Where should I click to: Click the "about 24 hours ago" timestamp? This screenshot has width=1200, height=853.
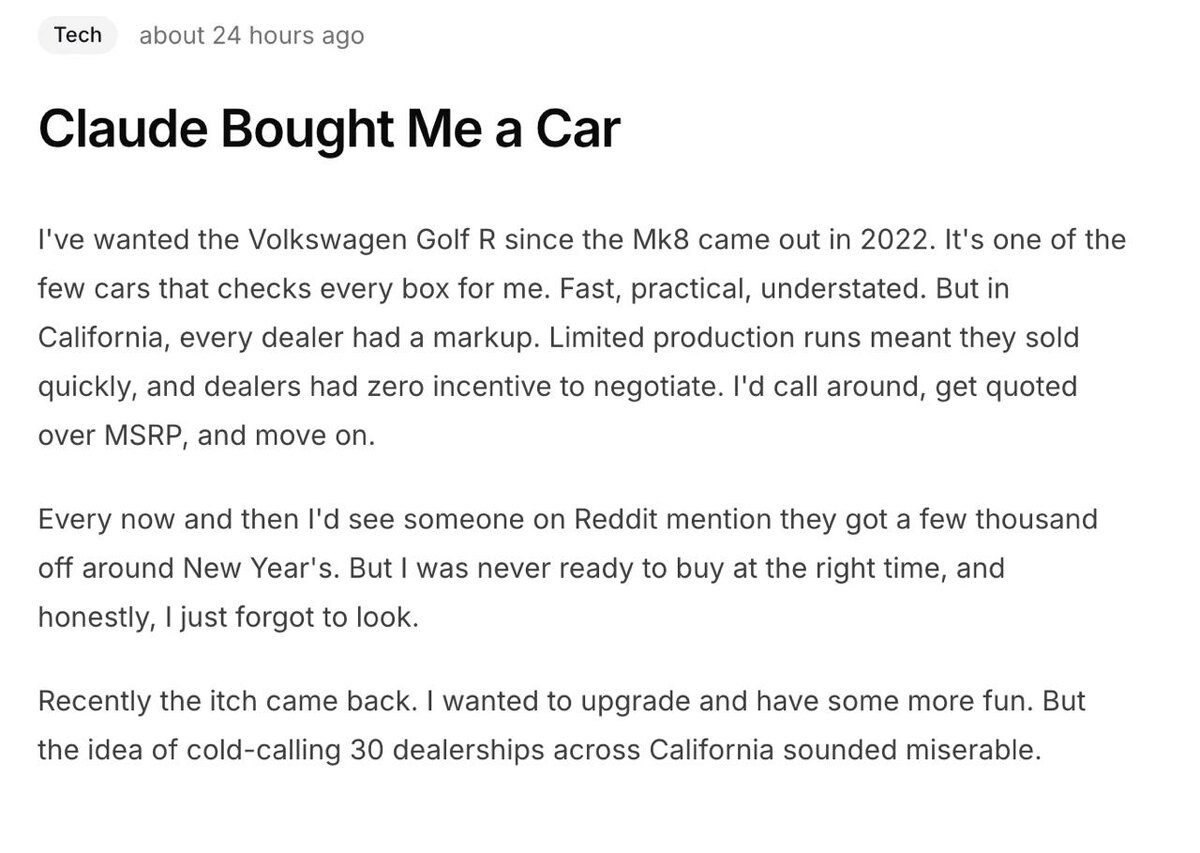251,36
